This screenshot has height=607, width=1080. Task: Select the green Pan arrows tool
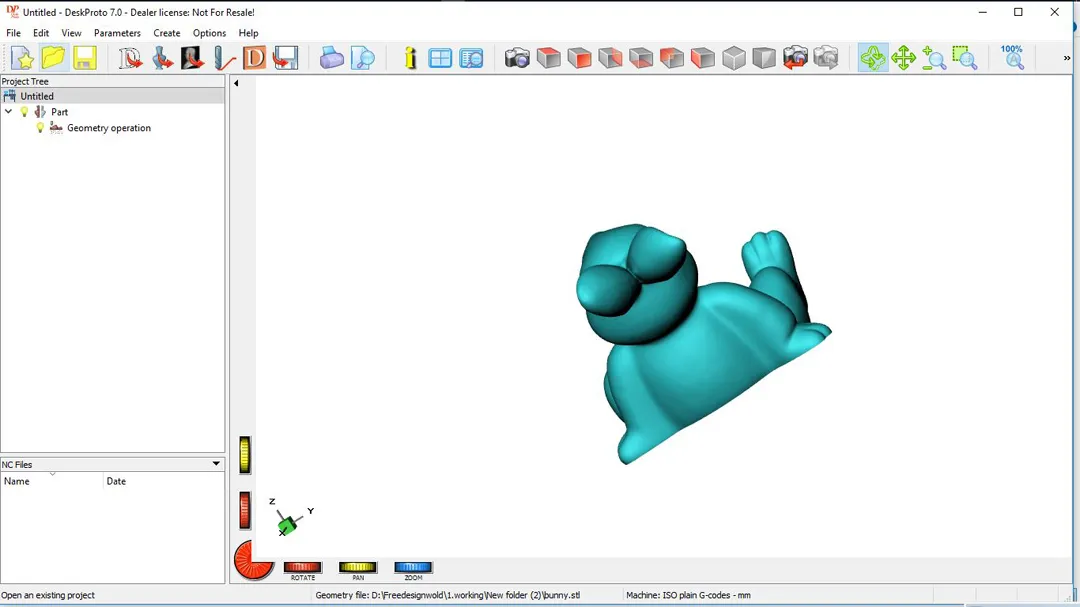pyautogui.click(x=904, y=58)
